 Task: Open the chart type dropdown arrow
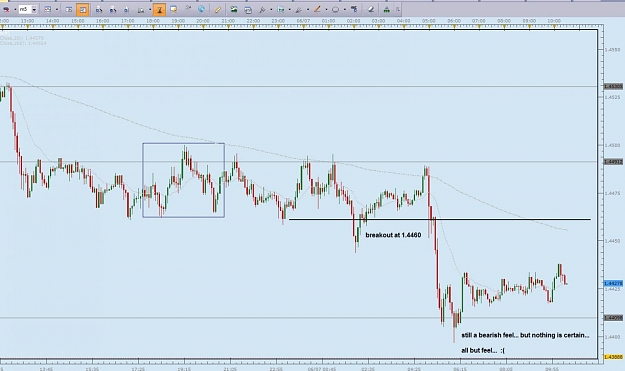pos(57,10)
